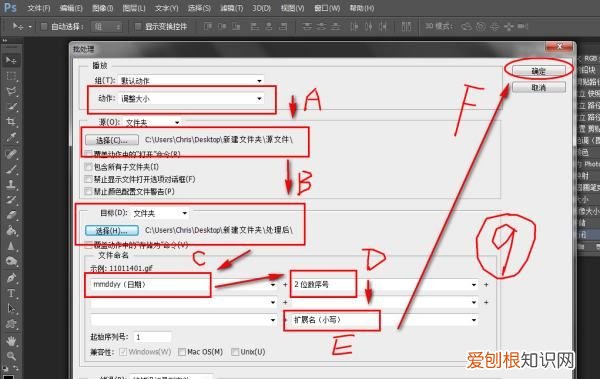
Task: Check the Unix(U) compatibility box
Action: pos(235,351)
